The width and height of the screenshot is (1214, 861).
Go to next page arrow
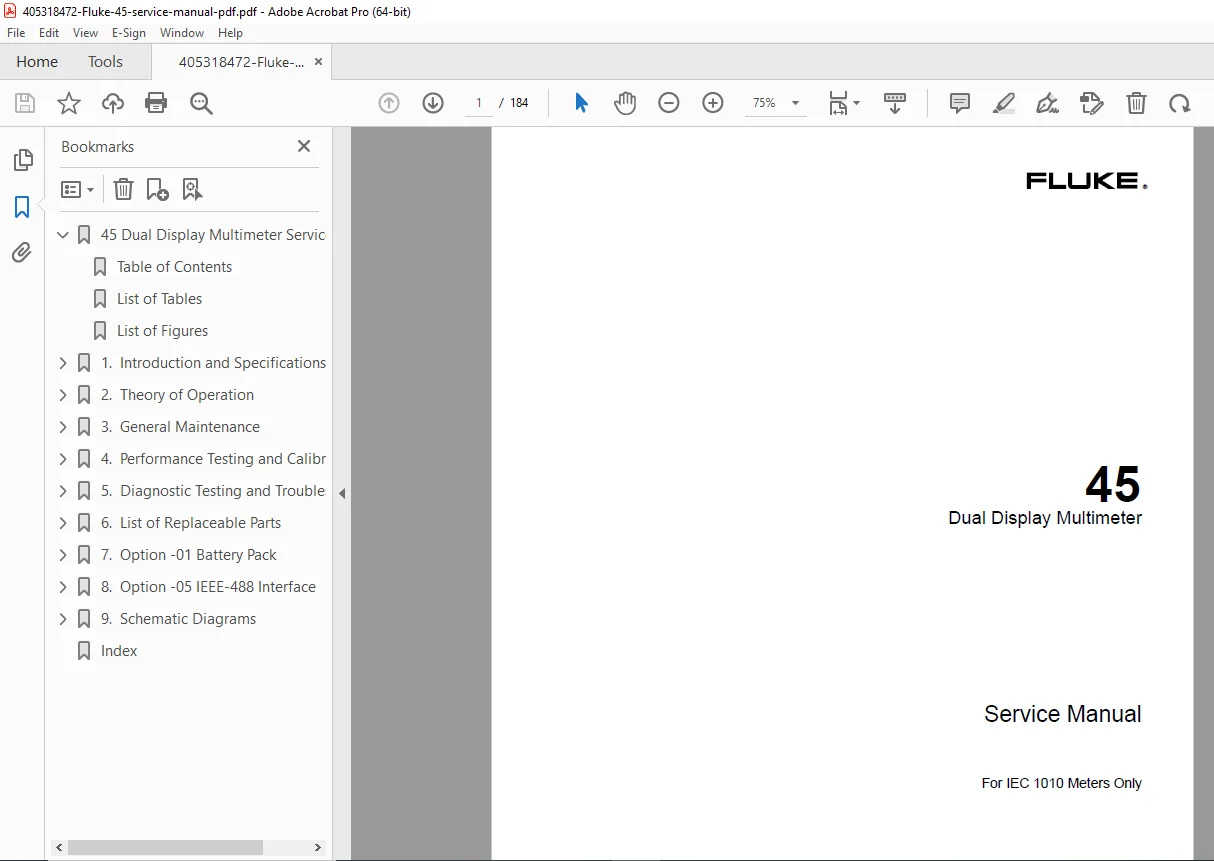(x=433, y=103)
